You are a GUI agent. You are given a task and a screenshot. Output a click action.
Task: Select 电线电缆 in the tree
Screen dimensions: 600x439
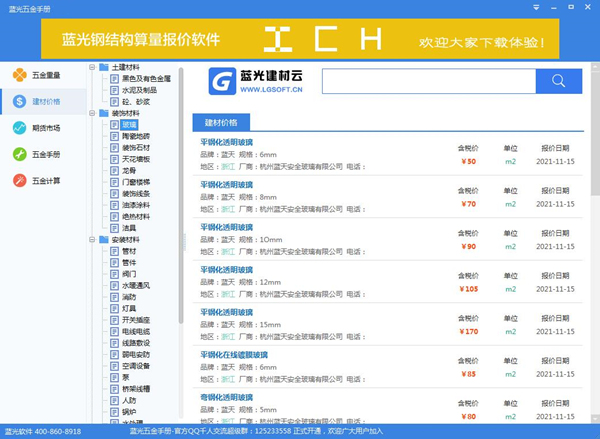135,330
